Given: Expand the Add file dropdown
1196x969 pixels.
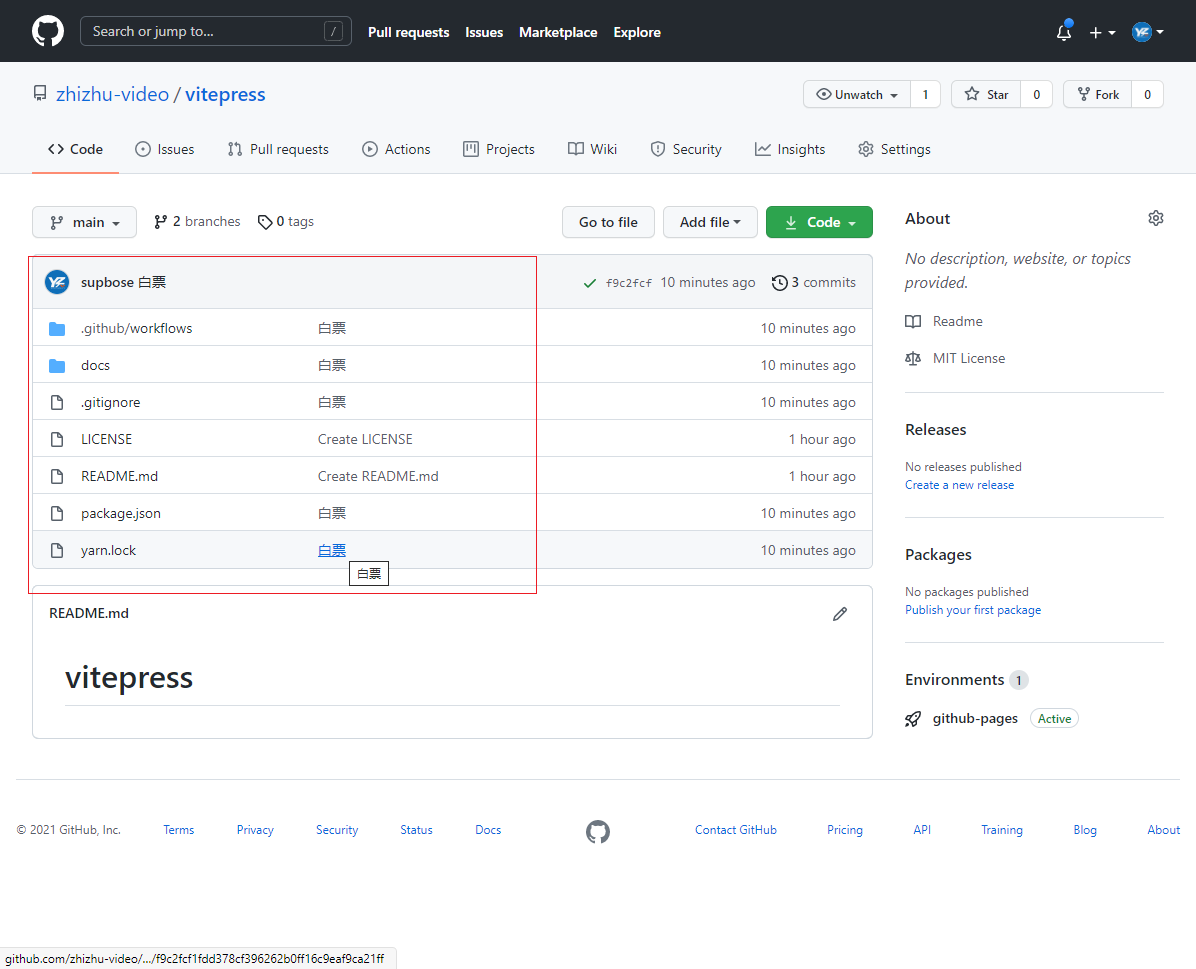Looking at the screenshot, I should click(710, 222).
